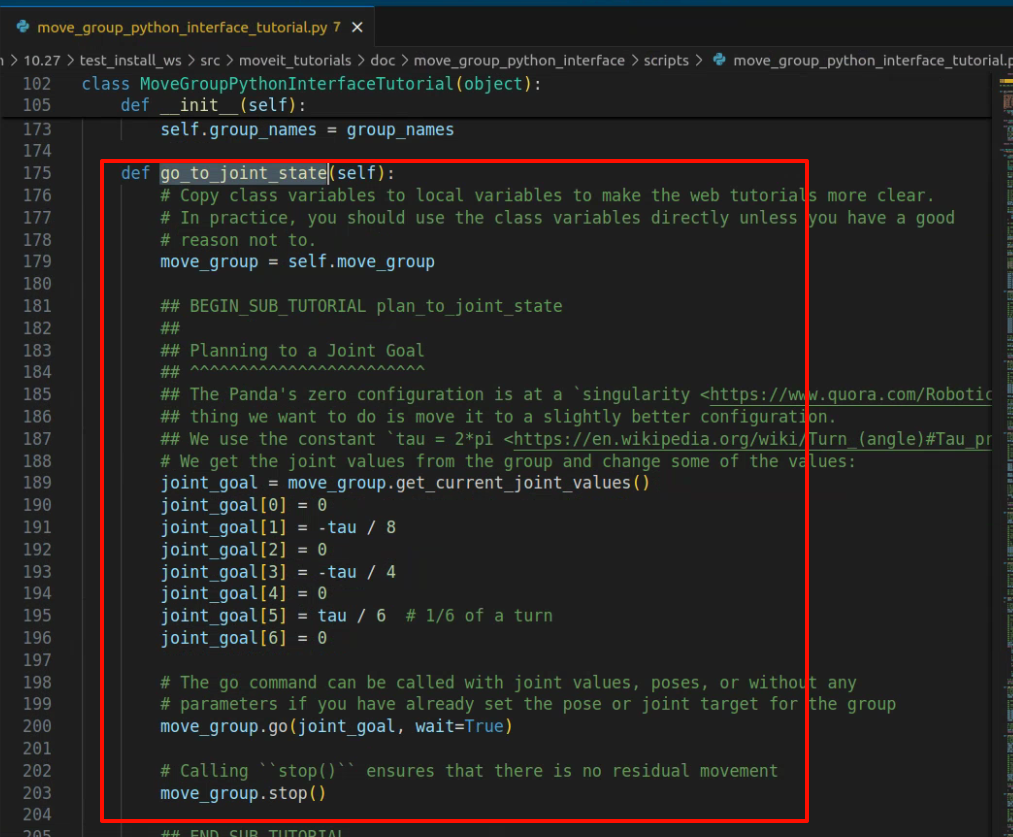Viewport: 1013px width, 837px height.
Task: Click 'move_group = self.move_group' assignment
Action: pos(297,262)
